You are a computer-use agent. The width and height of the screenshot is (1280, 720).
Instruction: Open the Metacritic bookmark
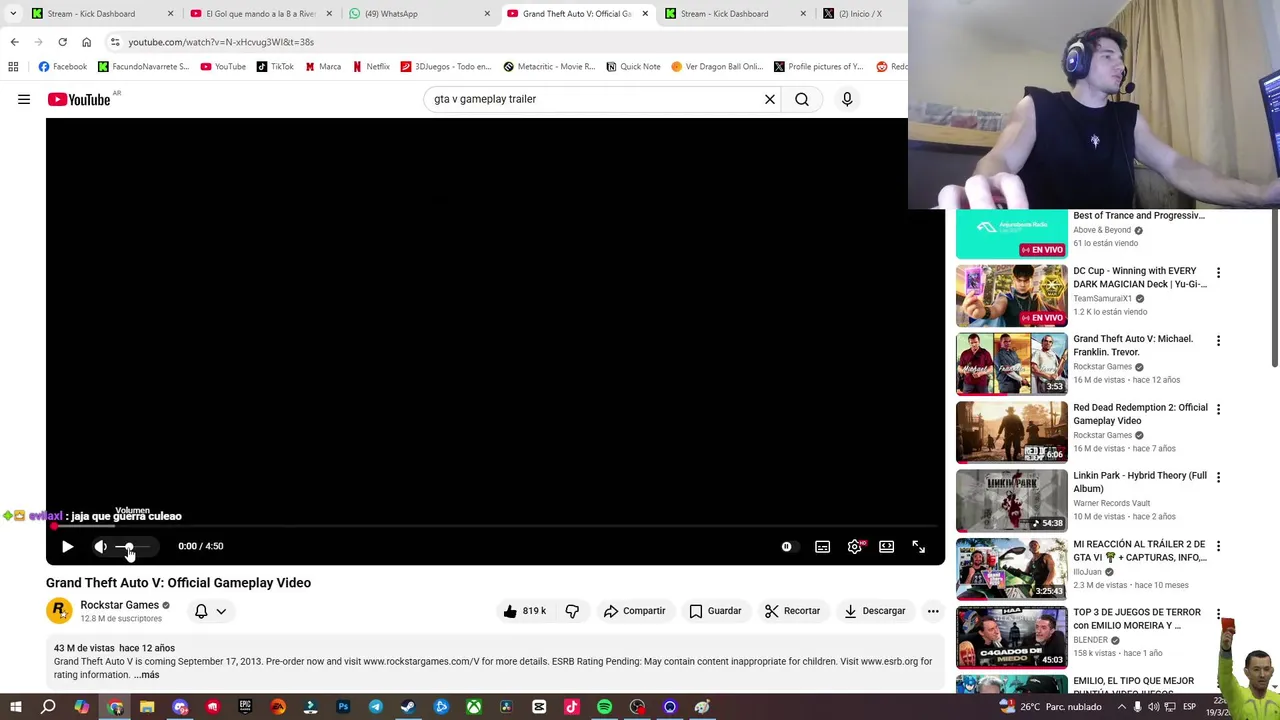click(x=549, y=67)
